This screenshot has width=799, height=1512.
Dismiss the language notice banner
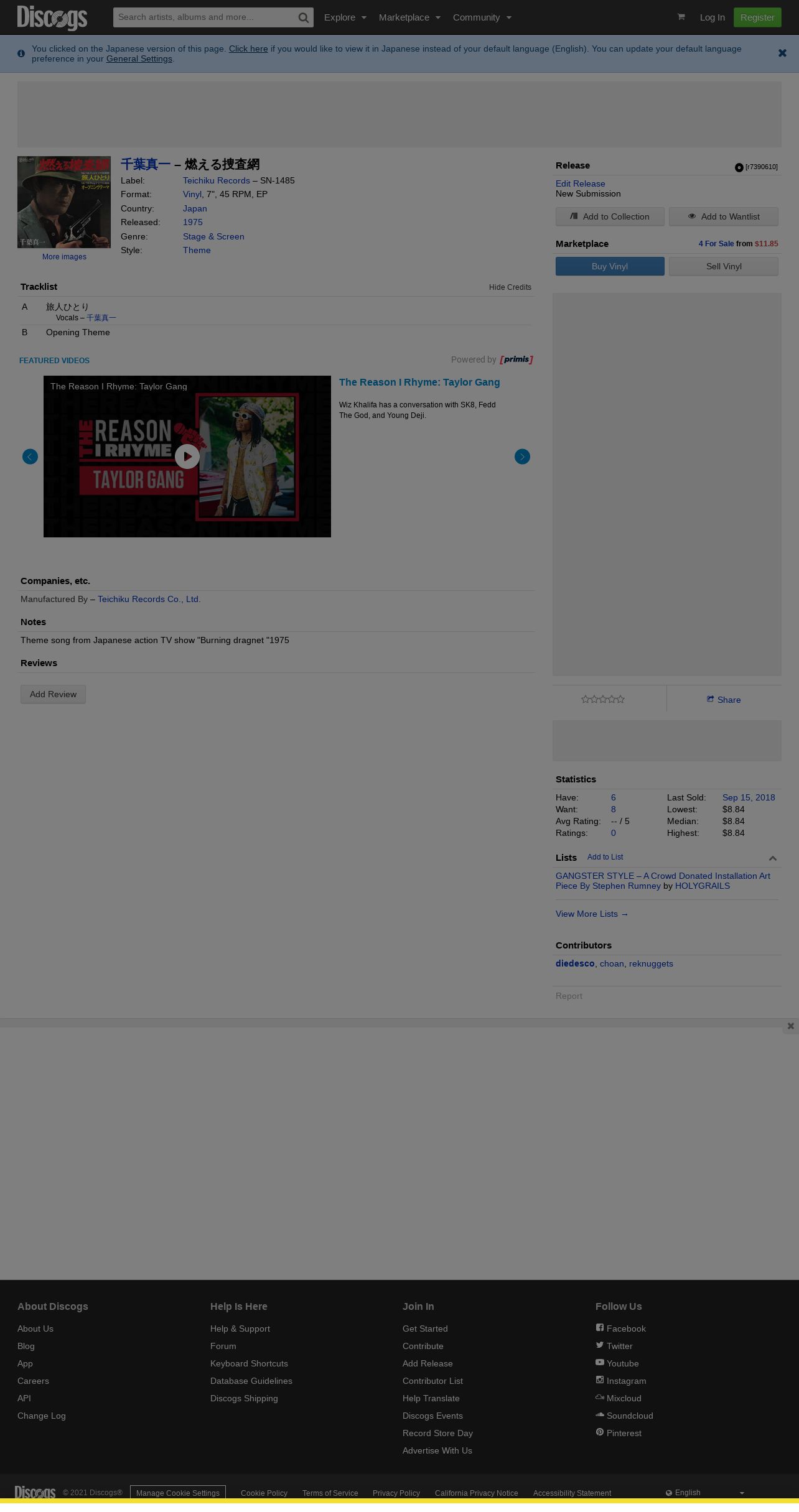coord(782,53)
